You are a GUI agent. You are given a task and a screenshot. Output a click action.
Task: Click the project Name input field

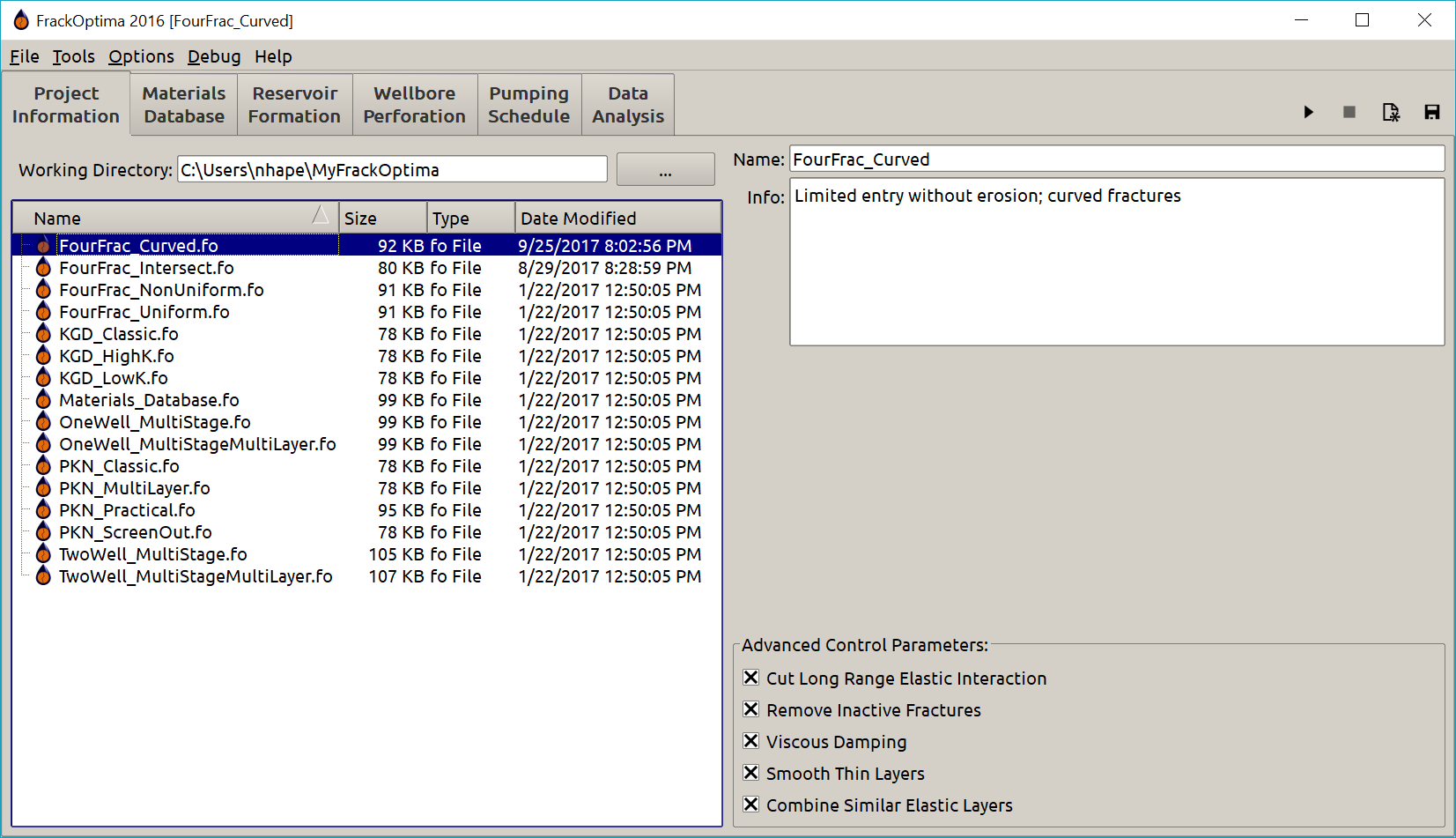(x=1117, y=159)
